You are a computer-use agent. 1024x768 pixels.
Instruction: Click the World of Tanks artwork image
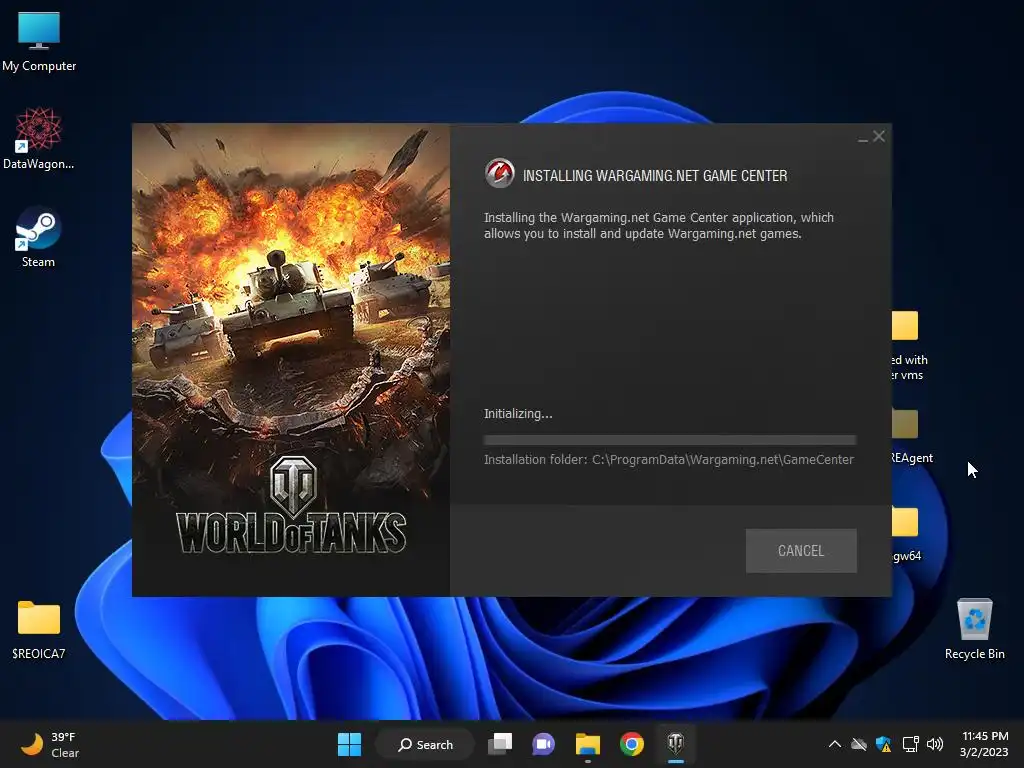coord(291,359)
